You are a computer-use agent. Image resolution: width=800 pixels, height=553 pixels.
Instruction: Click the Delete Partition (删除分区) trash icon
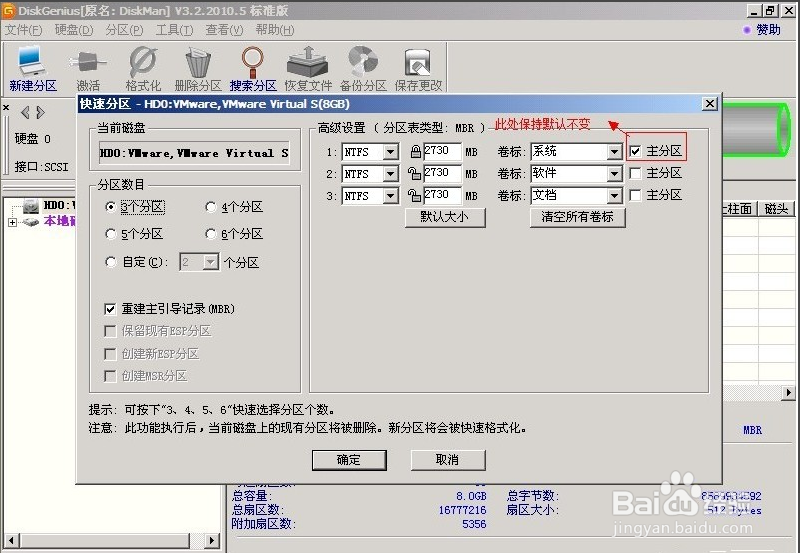click(x=198, y=62)
